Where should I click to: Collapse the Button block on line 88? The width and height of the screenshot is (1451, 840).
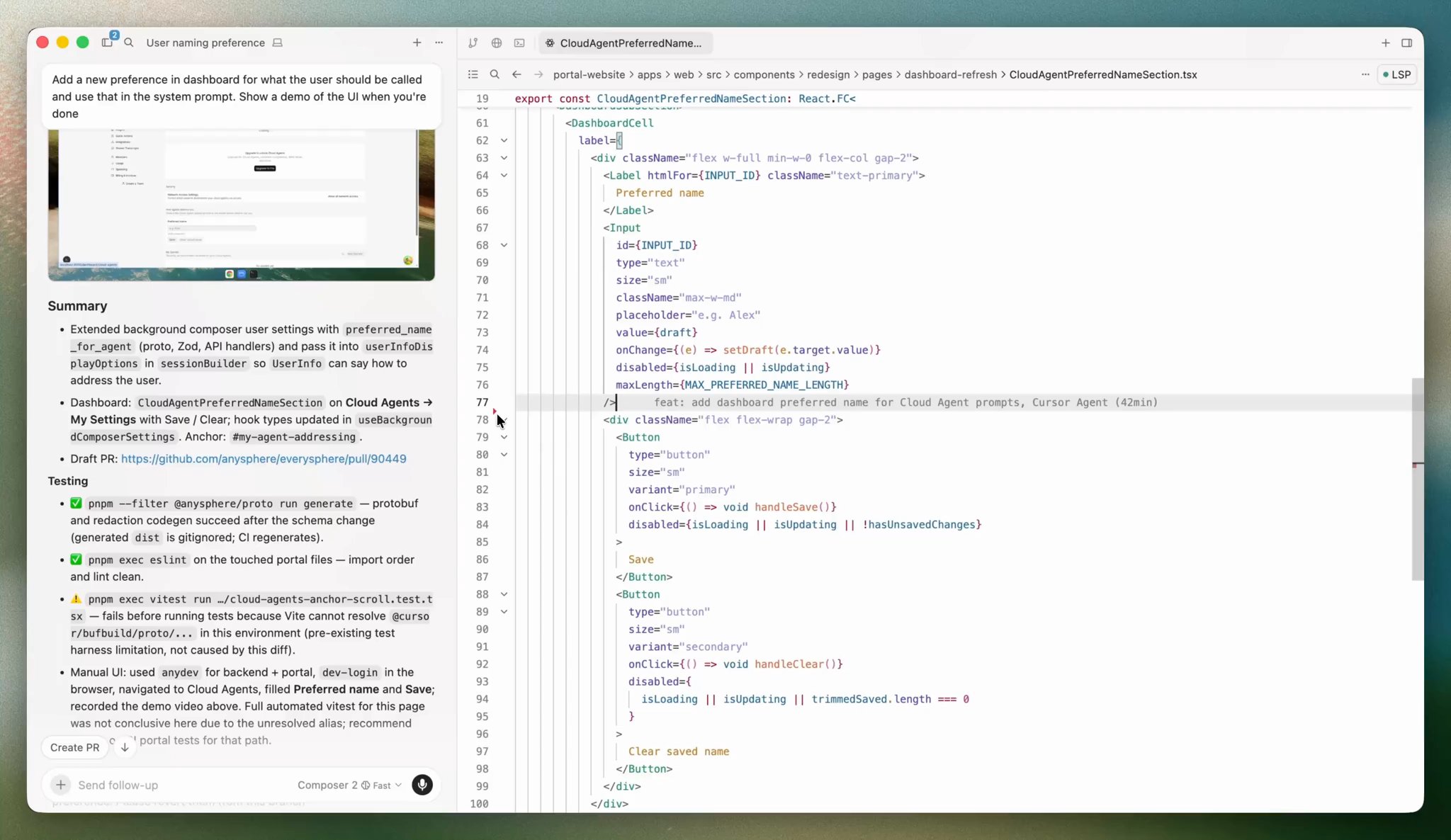[x=504, y=594]
